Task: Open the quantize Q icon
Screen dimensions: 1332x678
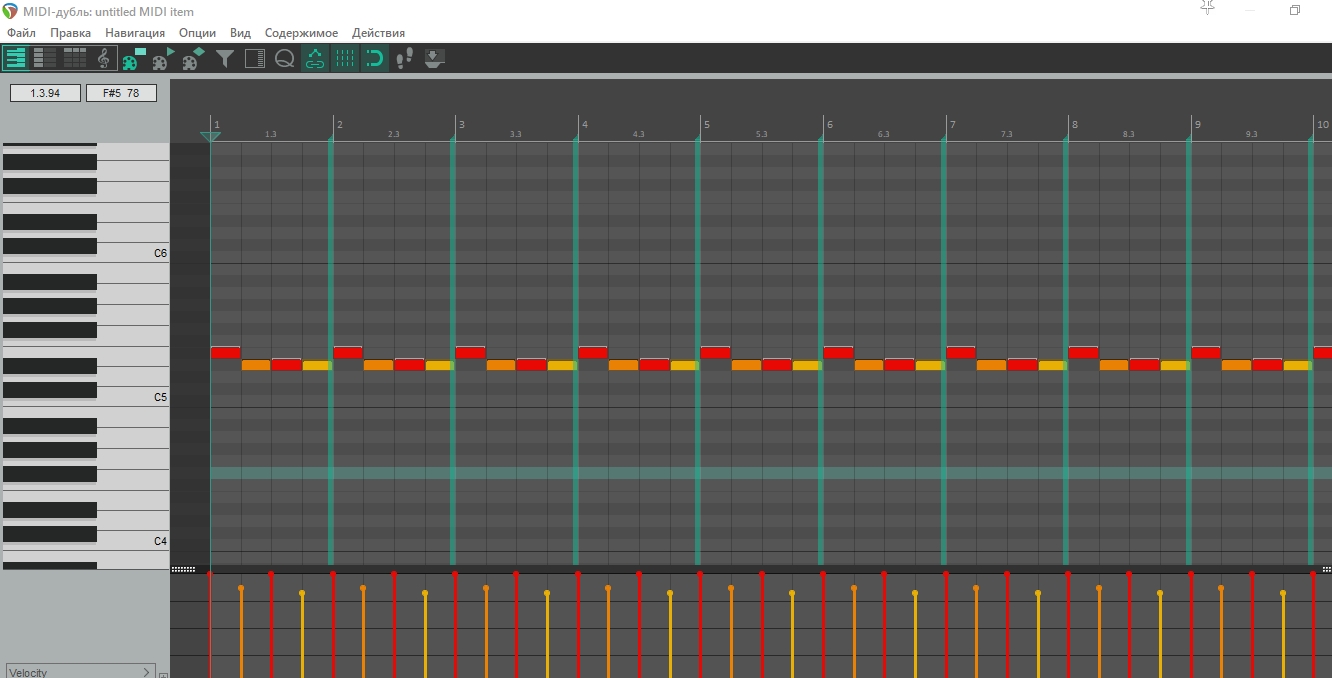Action: pos(285,59)
